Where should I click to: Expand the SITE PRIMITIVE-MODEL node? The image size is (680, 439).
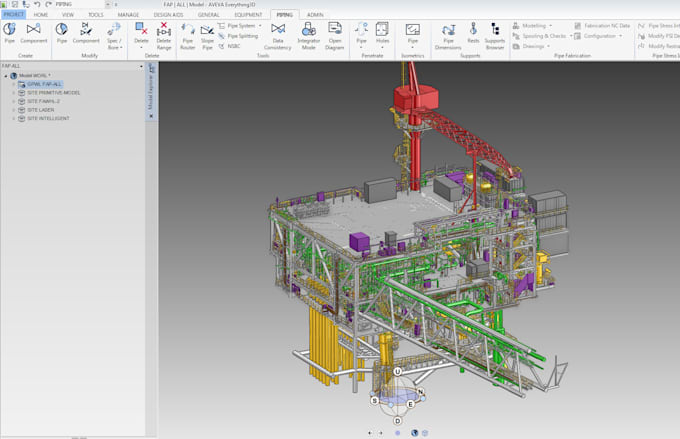click(13, 92)
